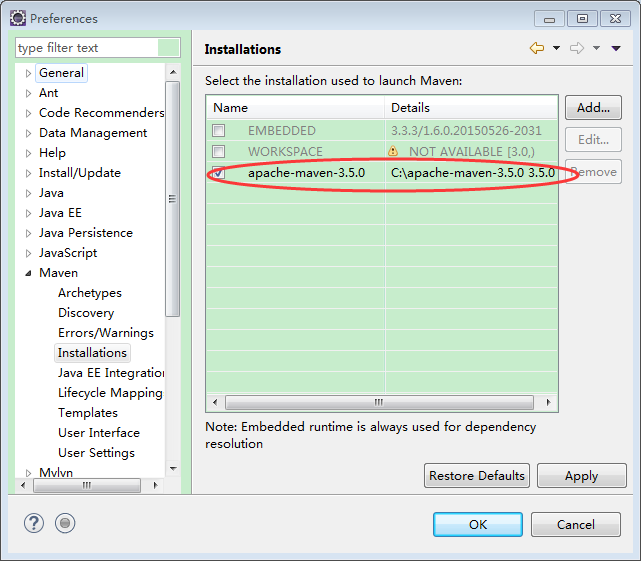The image size is (641, 561).
Task: Open Maven Templates page
Action: (87, 413)
